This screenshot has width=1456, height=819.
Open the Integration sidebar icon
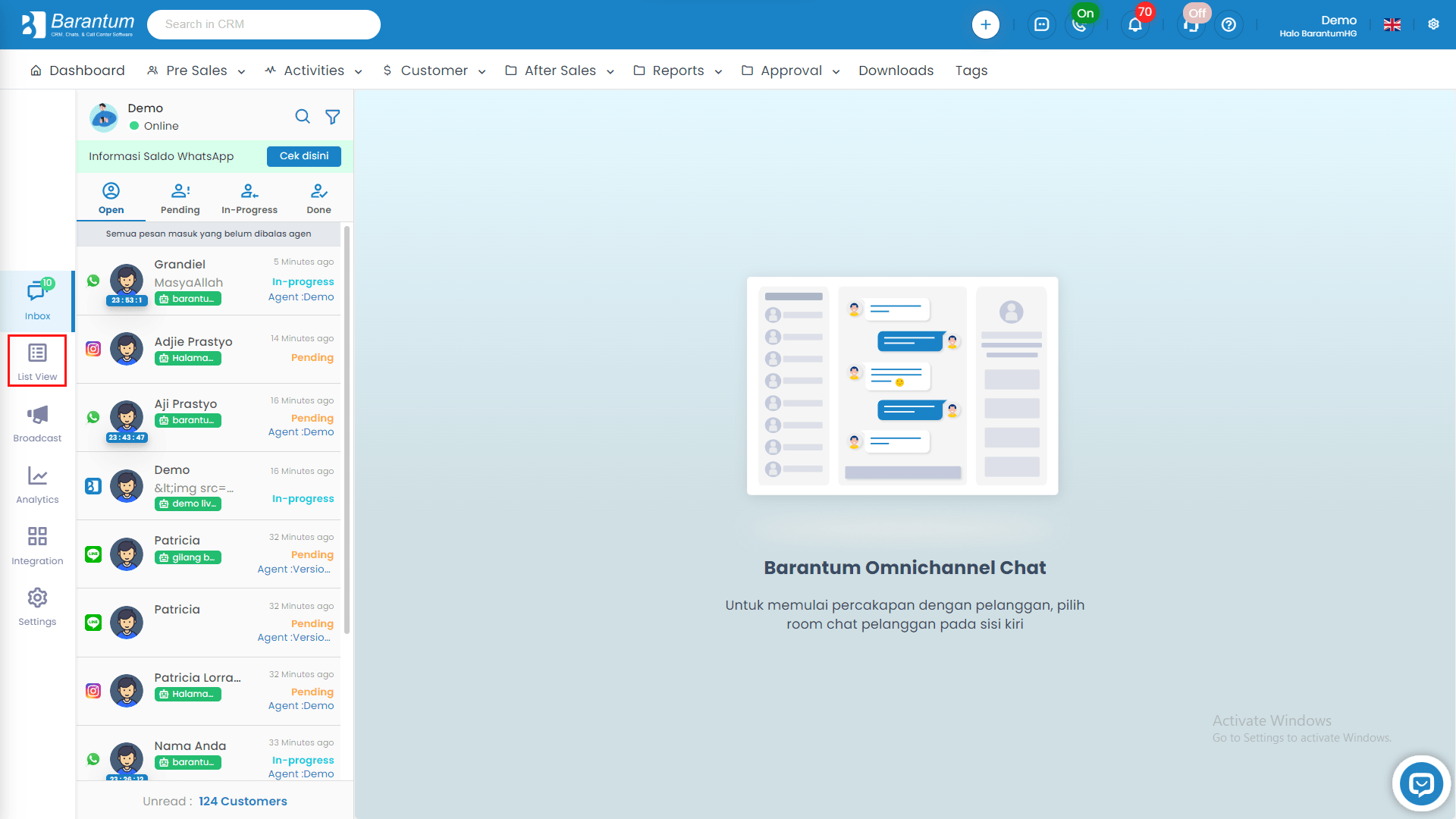pyautogui.click(x=37, y=545)
